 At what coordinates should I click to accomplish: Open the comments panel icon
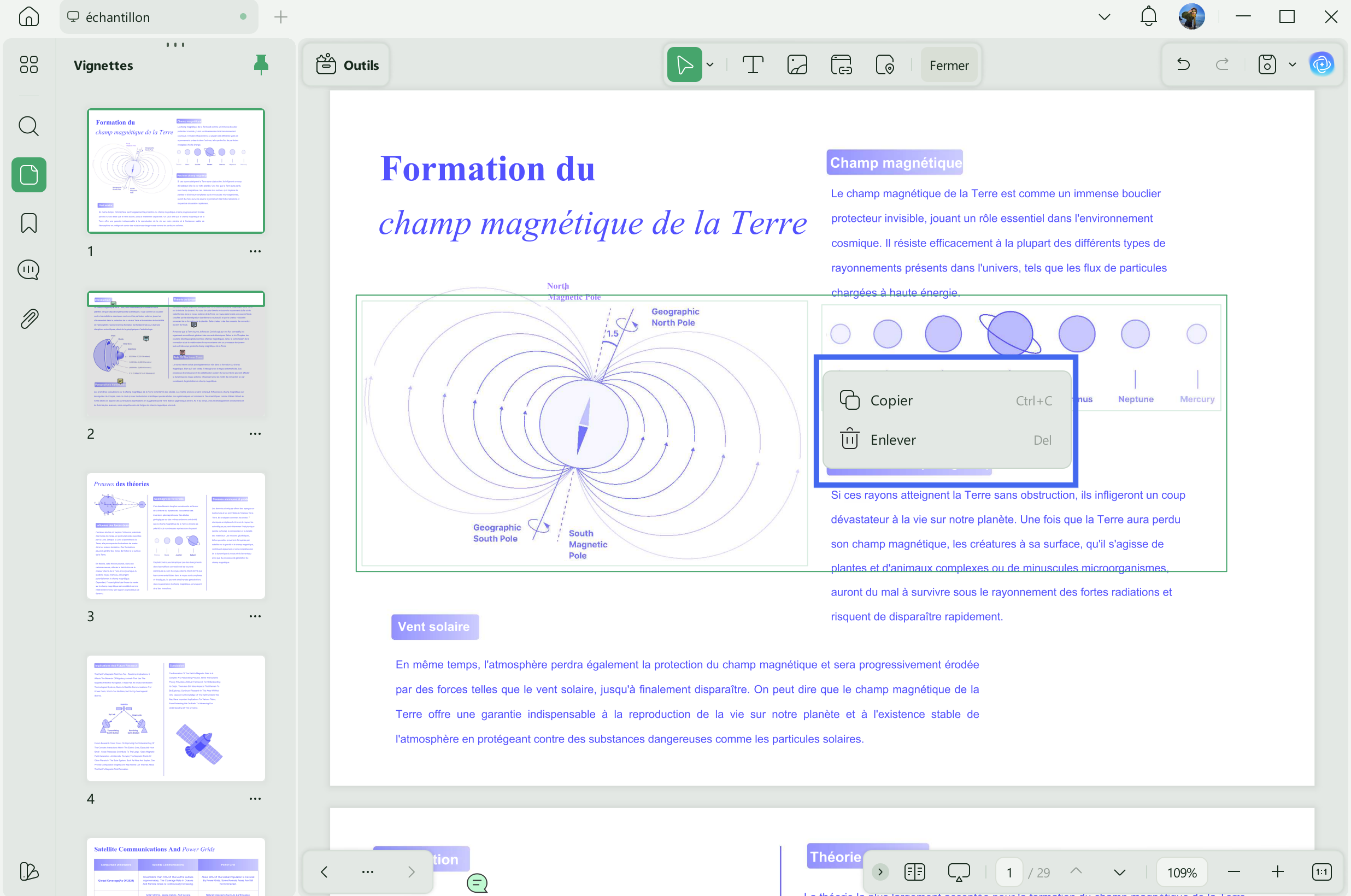tap(28, 270)
